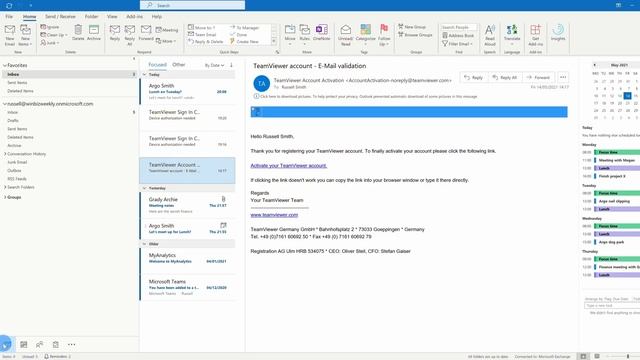Click the Activate your TeamViewer account link
This screenshot has width=640, height=360.
(x=289, y=166)
